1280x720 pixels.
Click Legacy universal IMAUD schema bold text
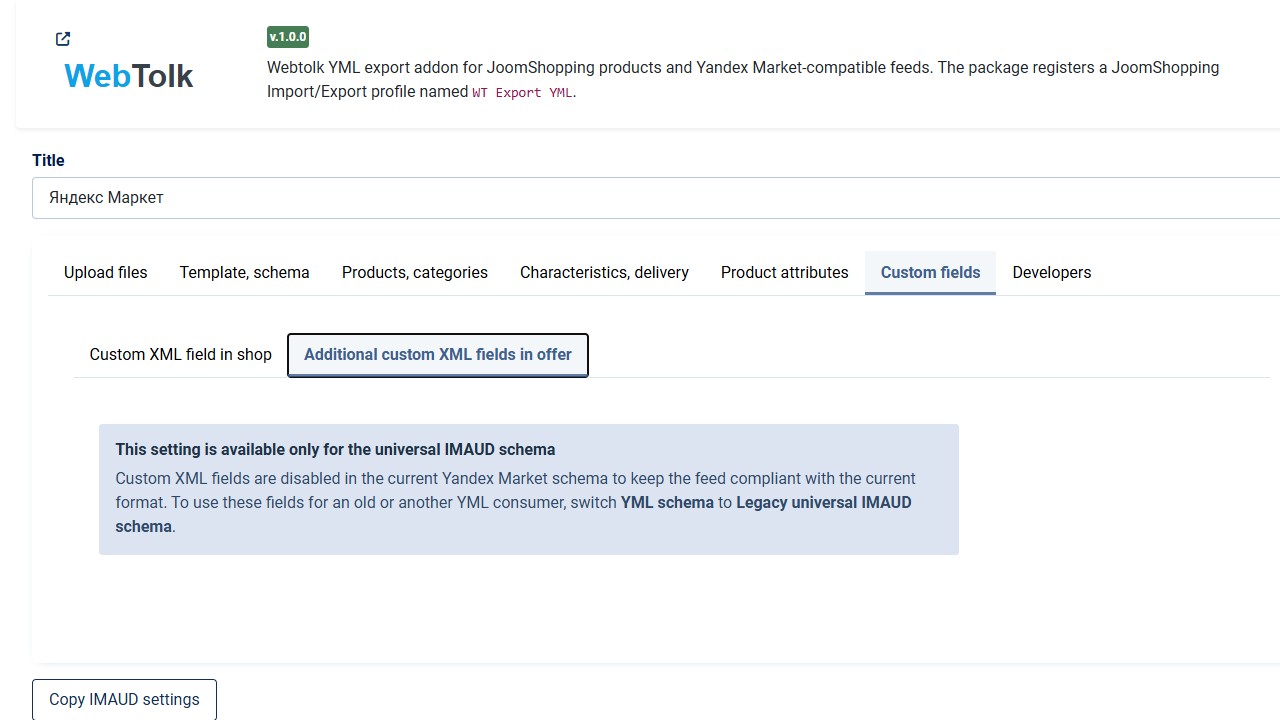coord(513,514)
